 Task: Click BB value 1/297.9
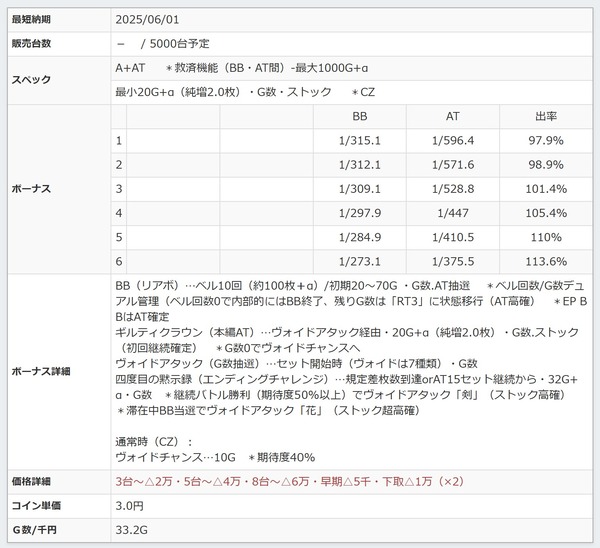360,213
